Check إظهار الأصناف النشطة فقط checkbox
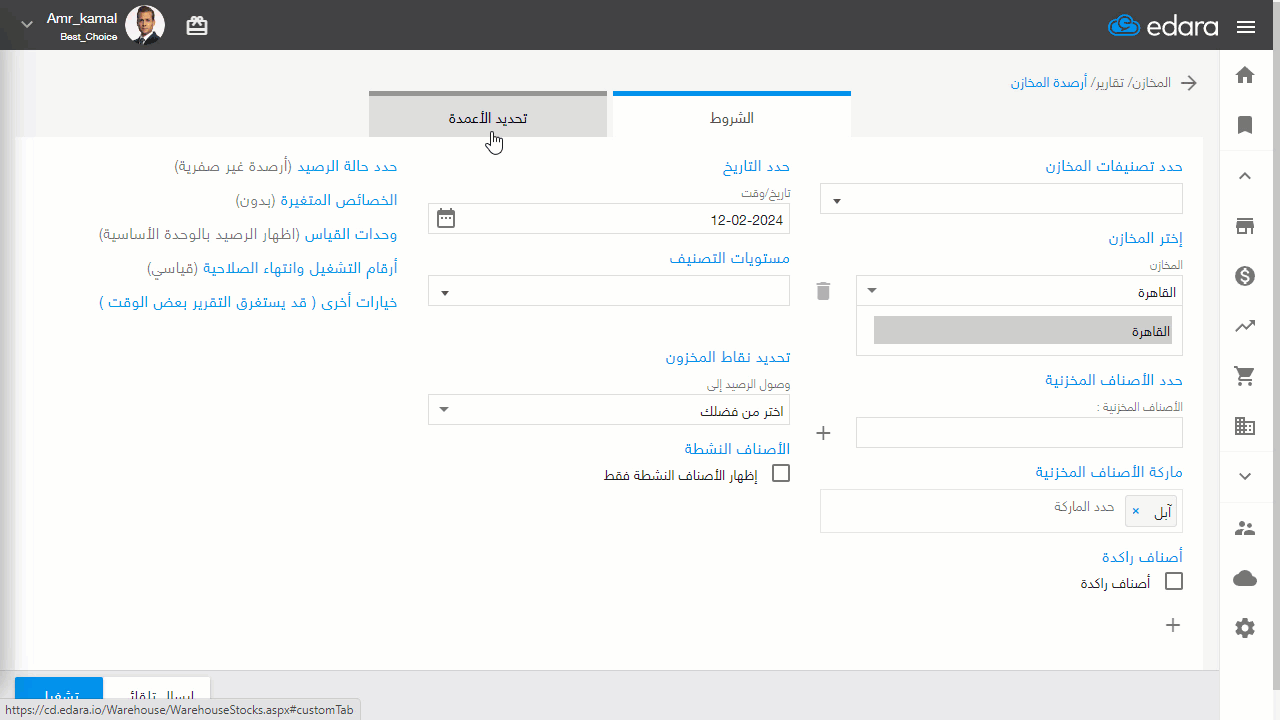The height and width of the screenshot is (720, 1280). coord(781,473)
